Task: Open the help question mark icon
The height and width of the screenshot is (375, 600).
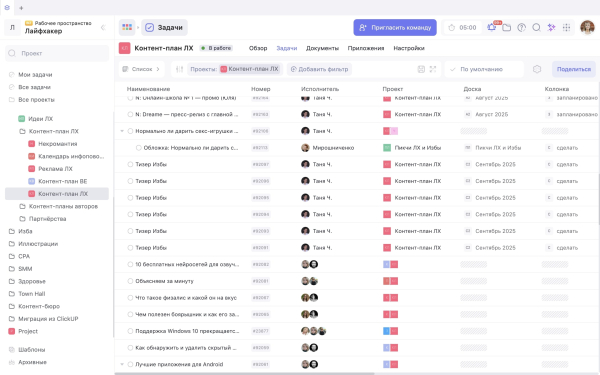Action: coord(522,28)
